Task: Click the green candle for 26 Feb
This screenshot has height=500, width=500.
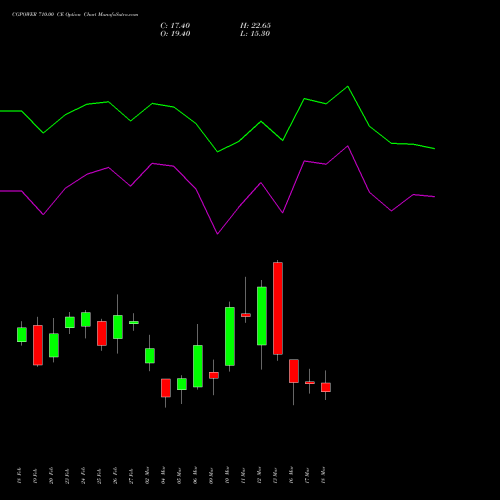Action: point(118,327)
